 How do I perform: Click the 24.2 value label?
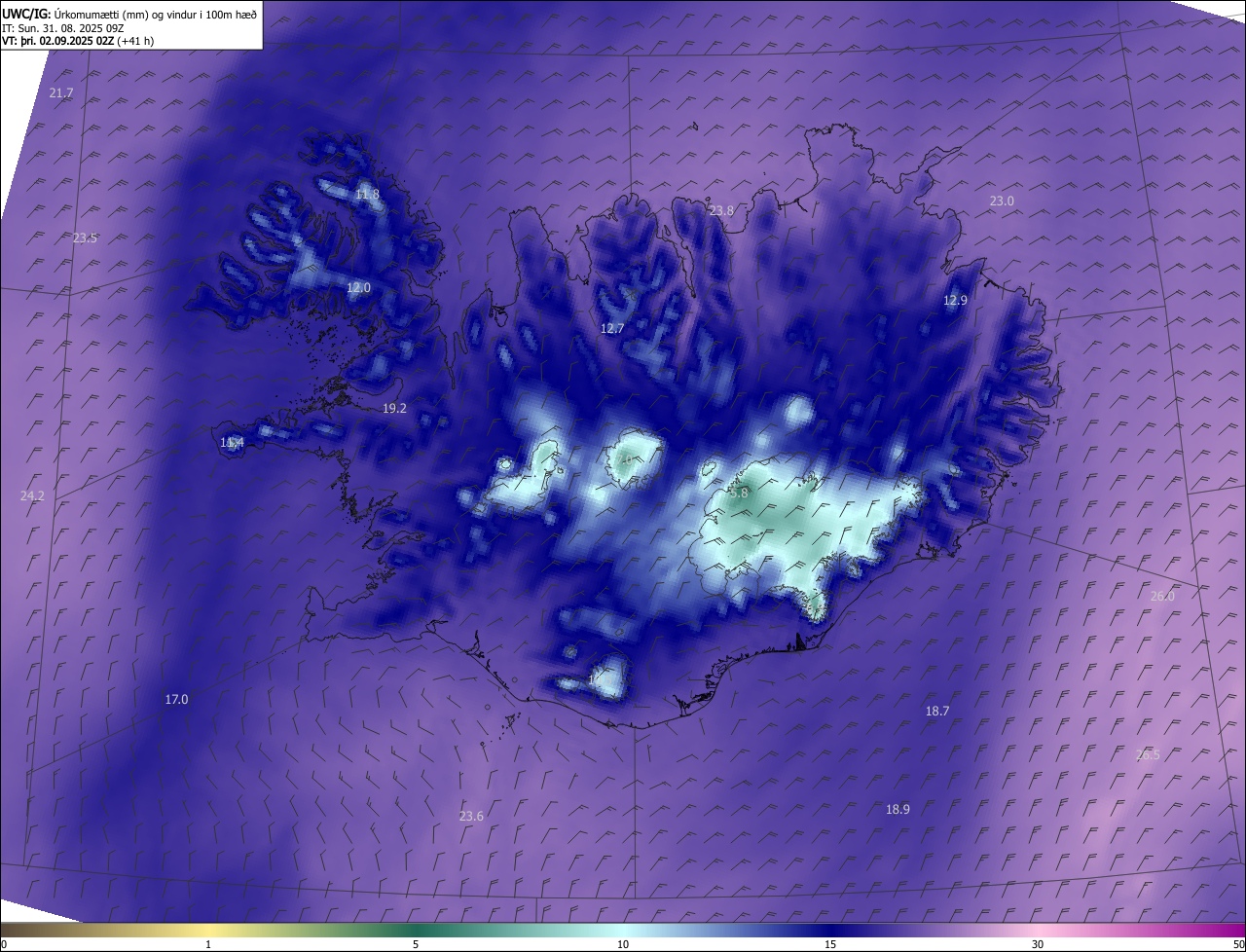[x=32, y=496]
